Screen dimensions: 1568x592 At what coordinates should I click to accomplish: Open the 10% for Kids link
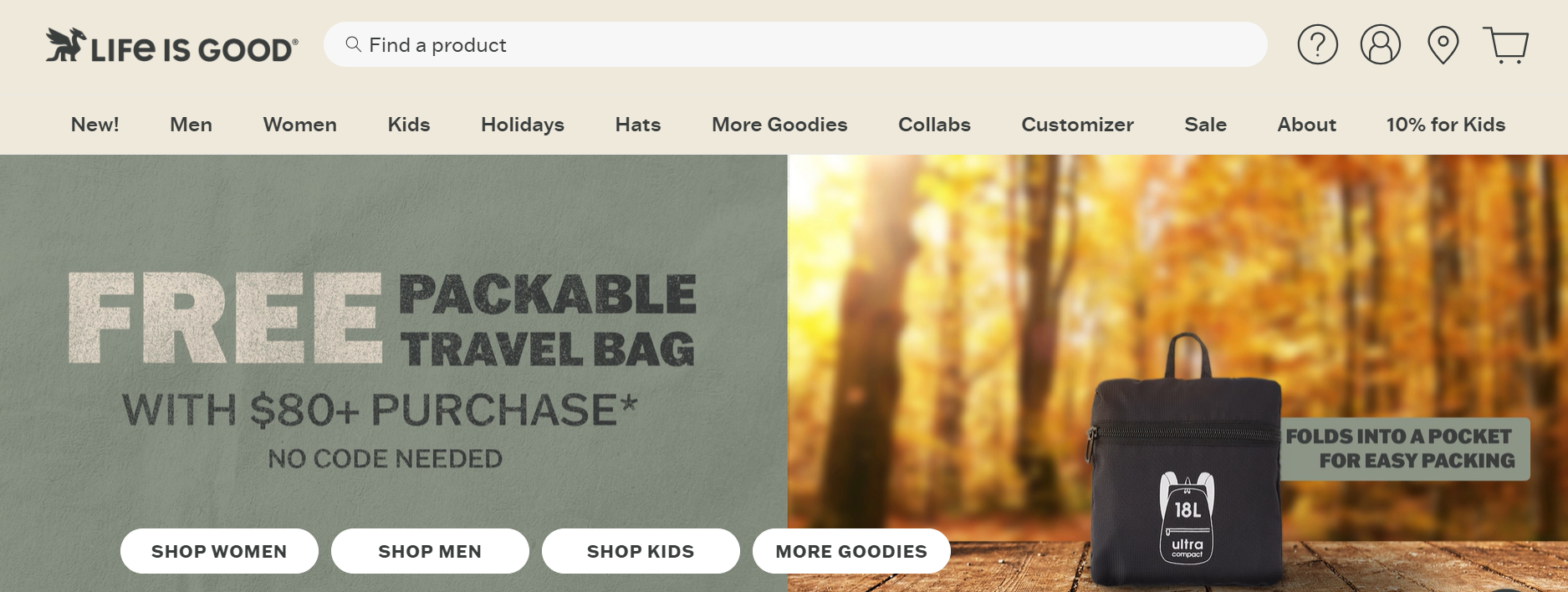pyautogui.click(x=1445, y=125)
